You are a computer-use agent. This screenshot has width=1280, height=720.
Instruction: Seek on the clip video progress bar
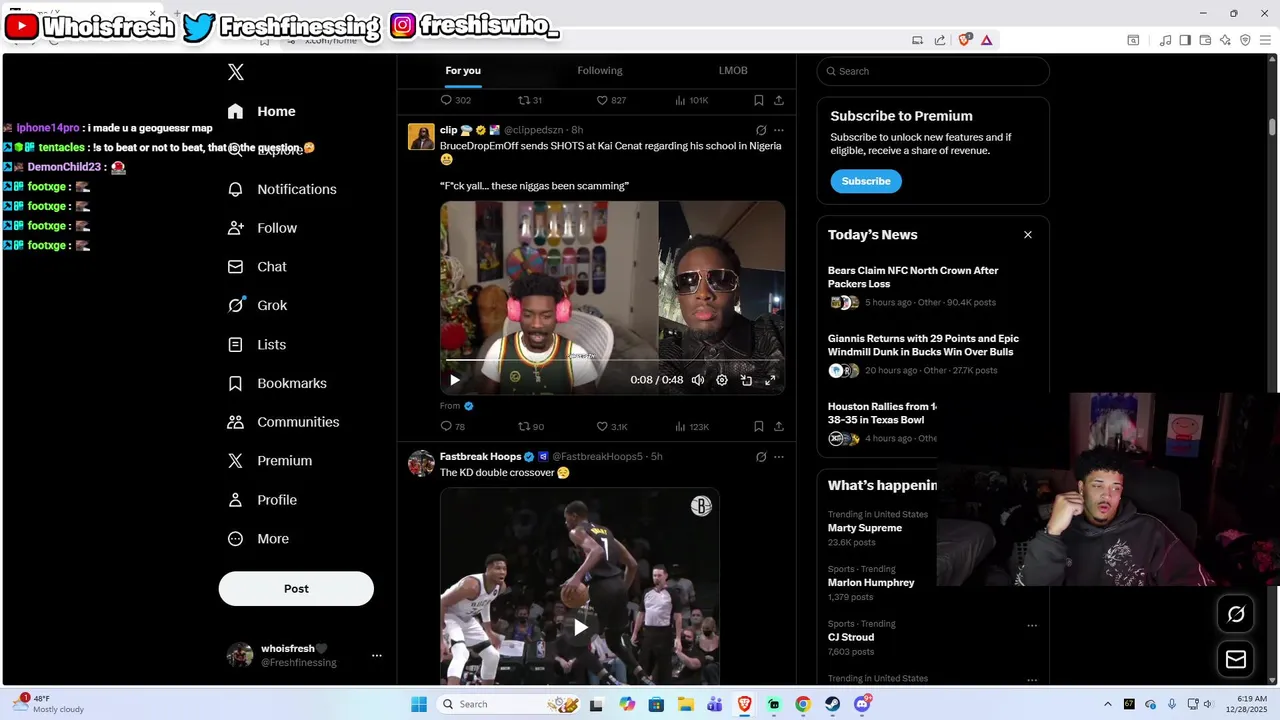pos(612,360)
